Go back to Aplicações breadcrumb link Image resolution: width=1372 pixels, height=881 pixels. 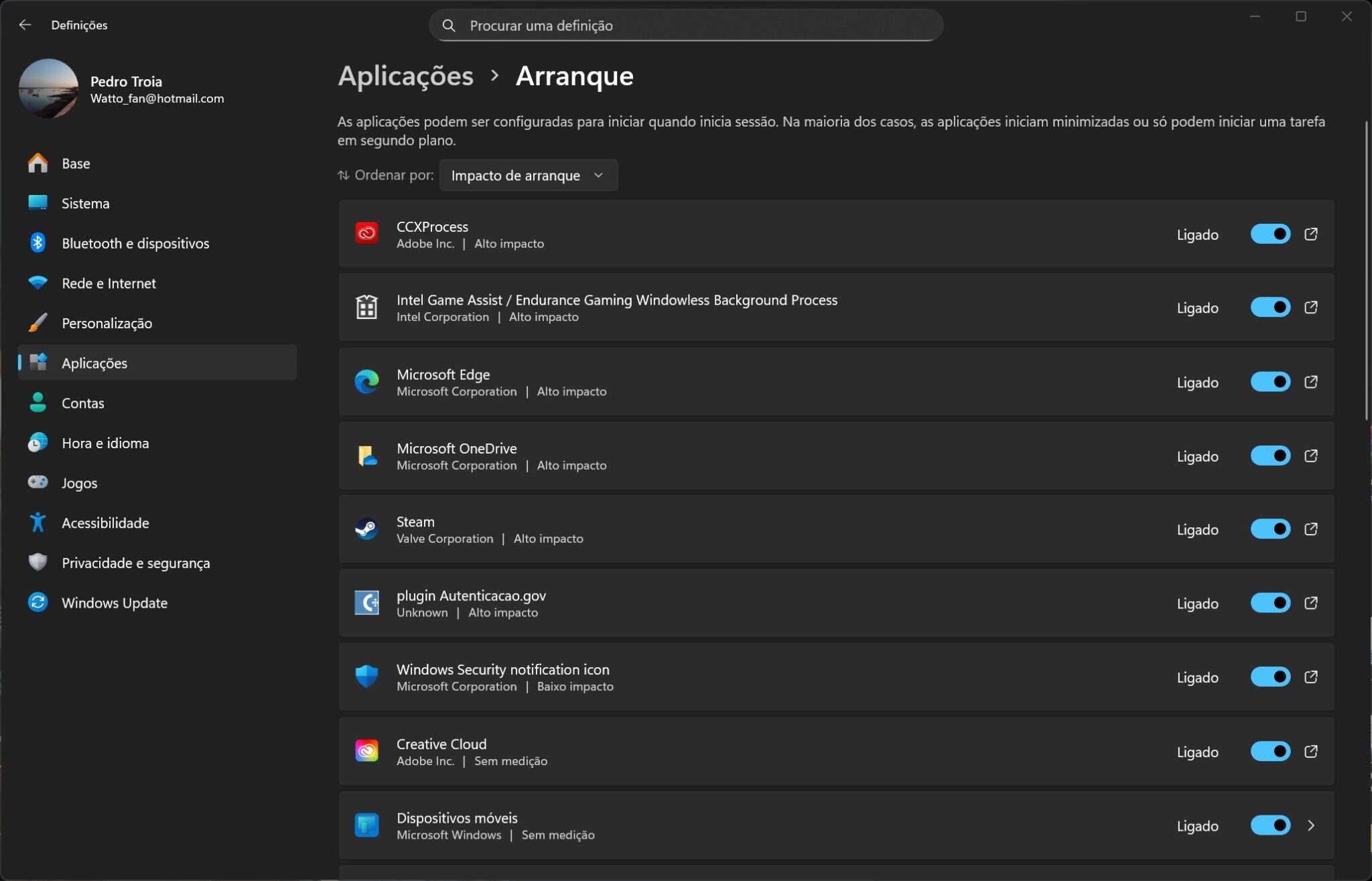click(x=405, y=76)
